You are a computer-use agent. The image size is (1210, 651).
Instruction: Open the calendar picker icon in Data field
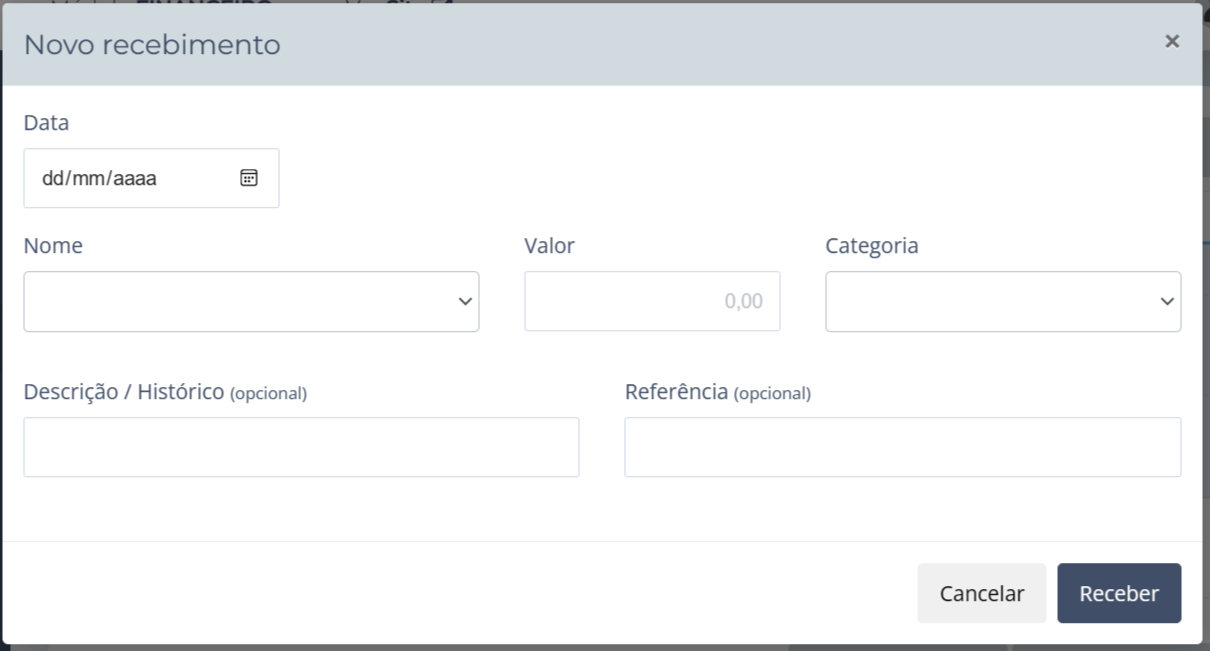(249, 178)
